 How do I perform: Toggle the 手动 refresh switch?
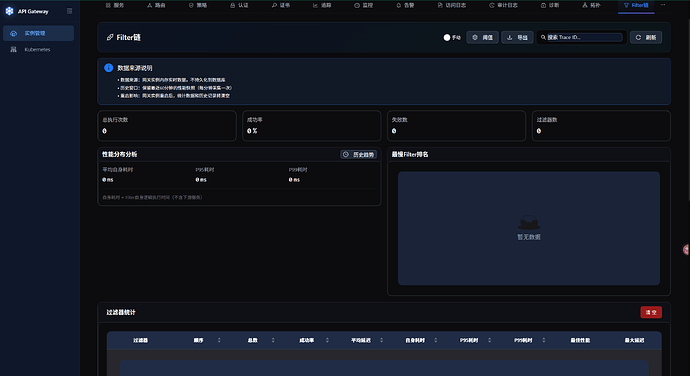pos(447,37)
